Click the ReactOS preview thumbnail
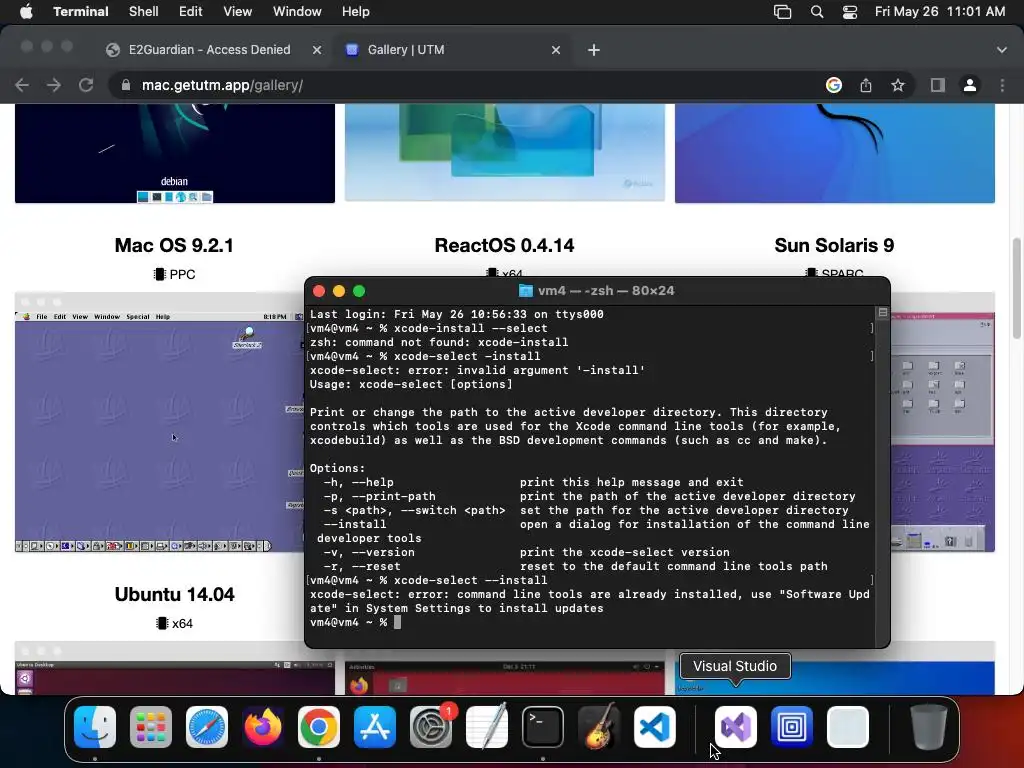1024x768 pixels. (505, 153)
